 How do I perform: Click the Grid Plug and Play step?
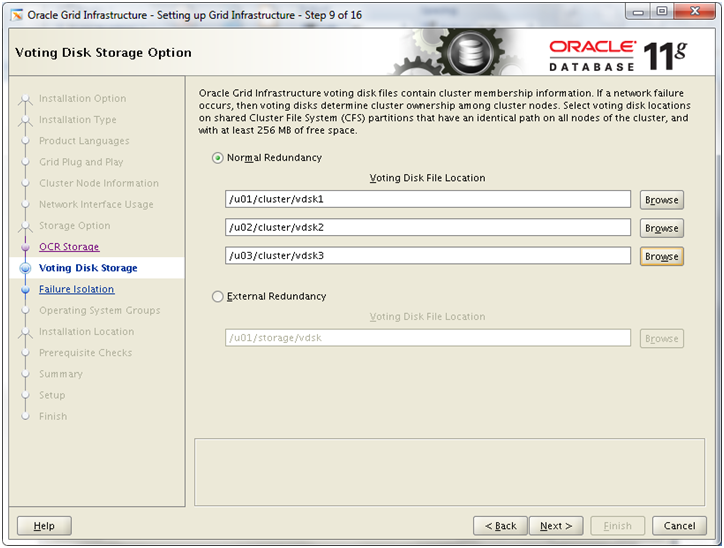[81, 162]
